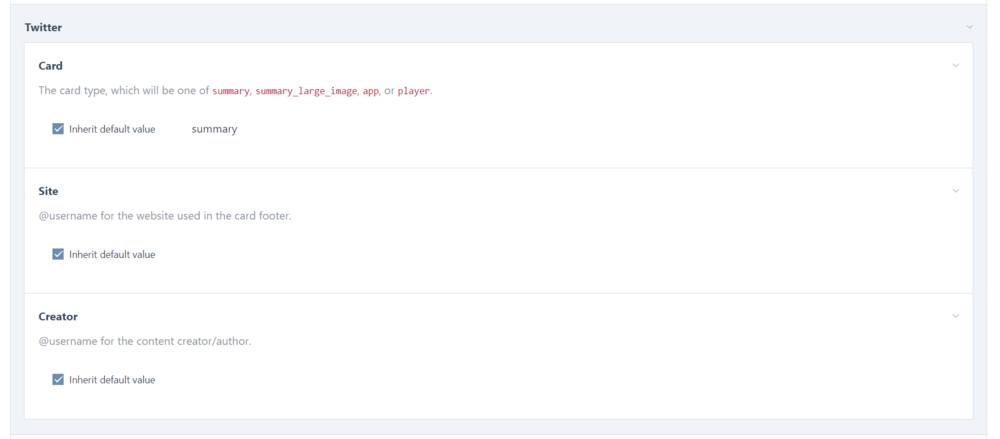Collapse the Twitter section chevron
The height and width of the screenshot is (439, 1000).
(969, 27)
